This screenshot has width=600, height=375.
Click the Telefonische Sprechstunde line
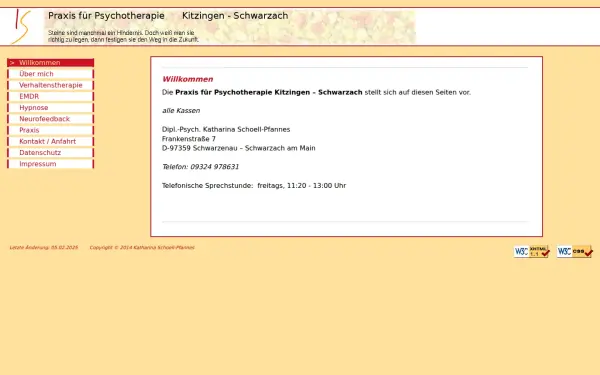(x=254, y=186)
